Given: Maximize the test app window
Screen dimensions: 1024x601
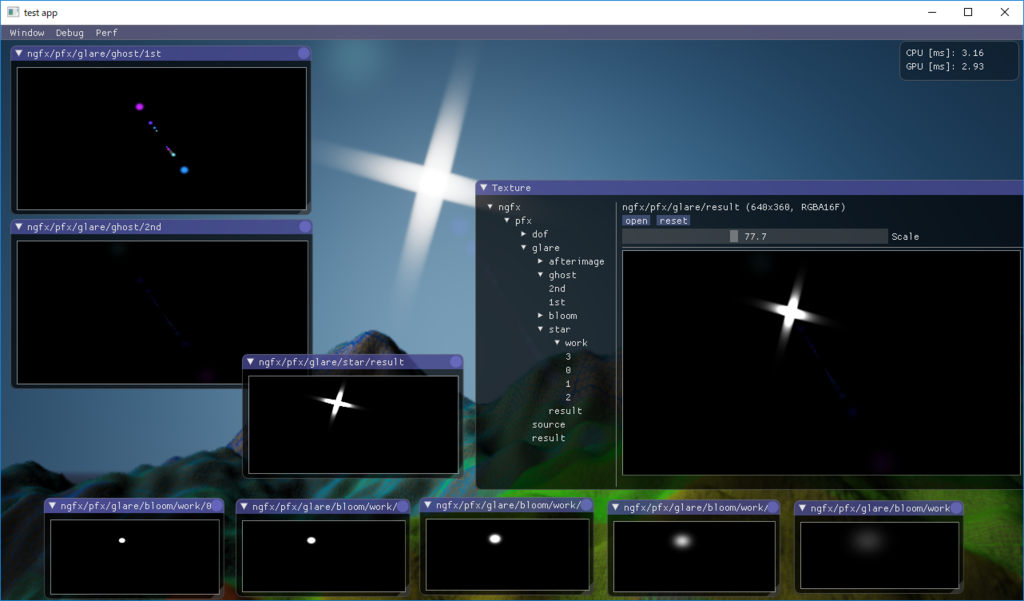Looking at the screenshot, I should (x=968, y=12).
